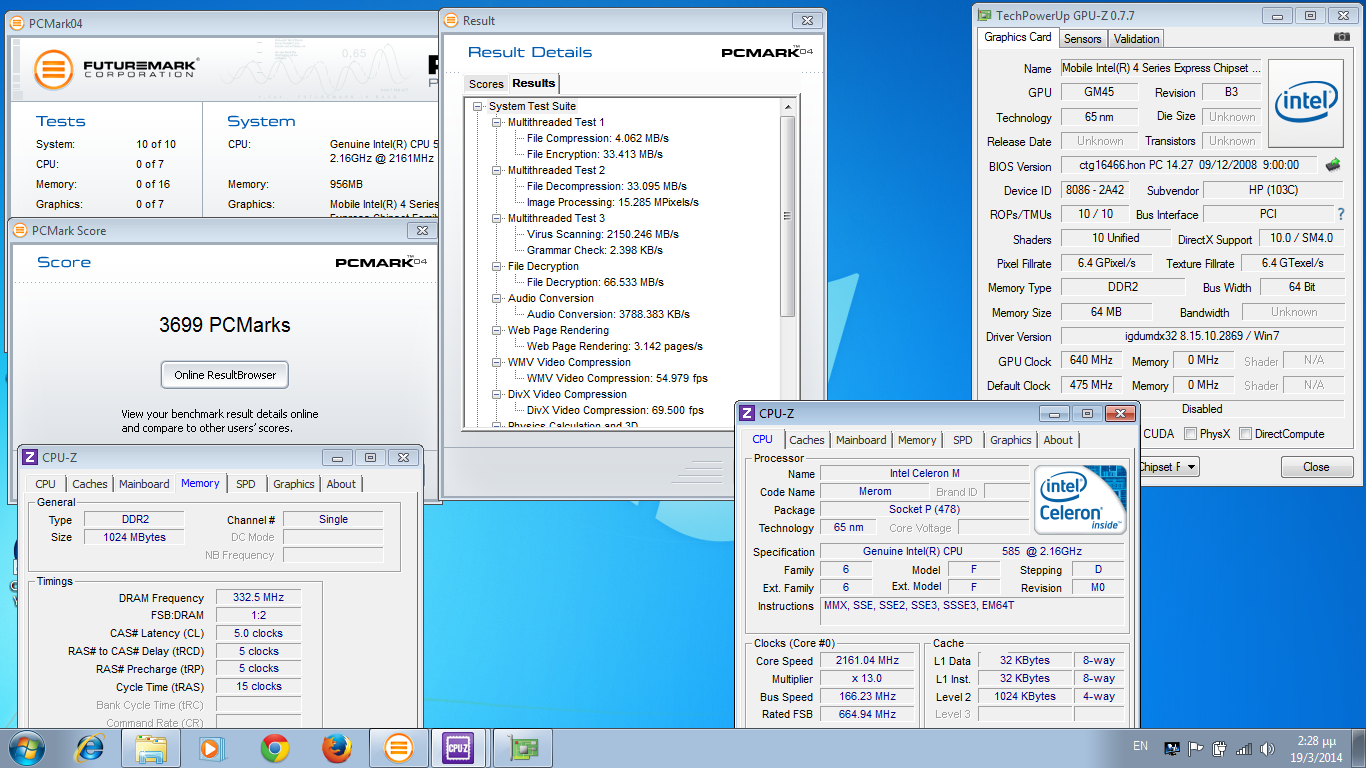Click the Intel Celeron logo in CPU-Z
Image resolution: width=1366 pixels, height=768 pixels.
pyautogui.click(x=1080, y=499)
